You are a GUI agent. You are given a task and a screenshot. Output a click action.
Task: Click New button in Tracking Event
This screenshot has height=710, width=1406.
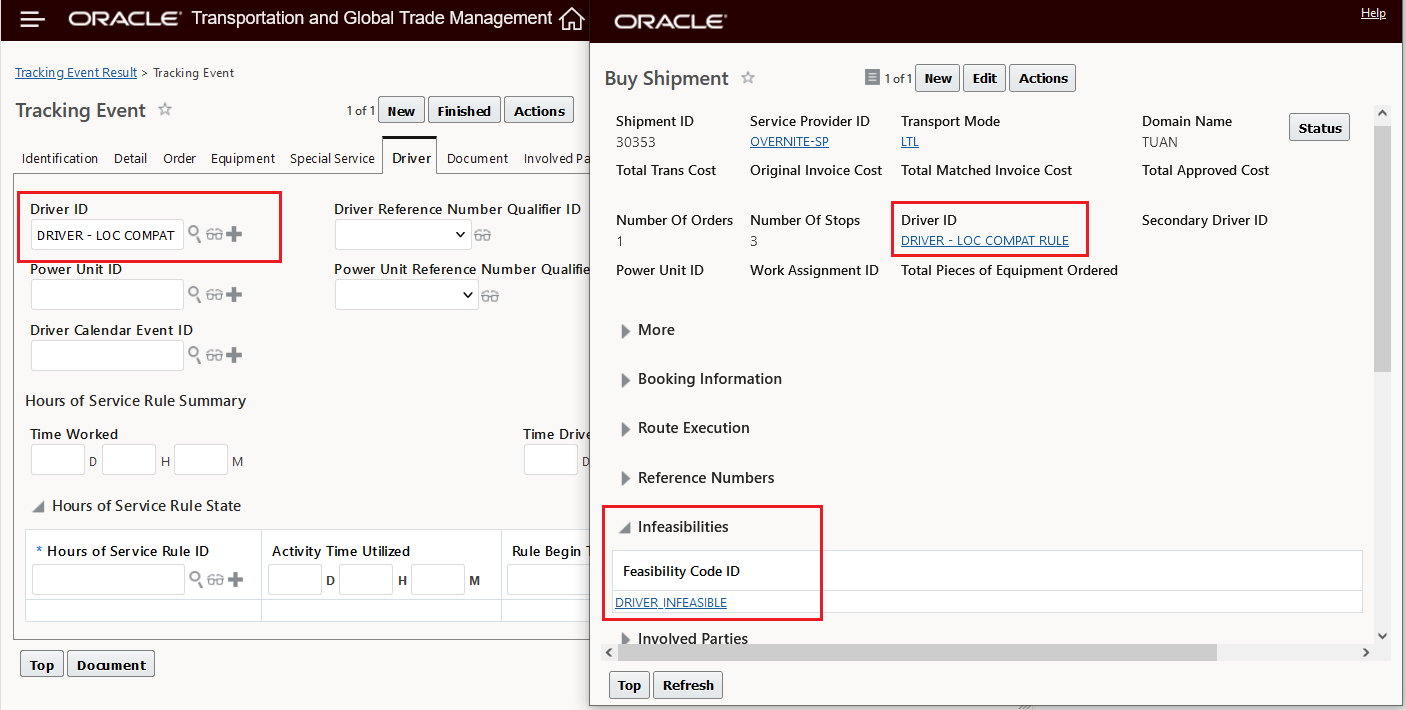click(401, 111)
